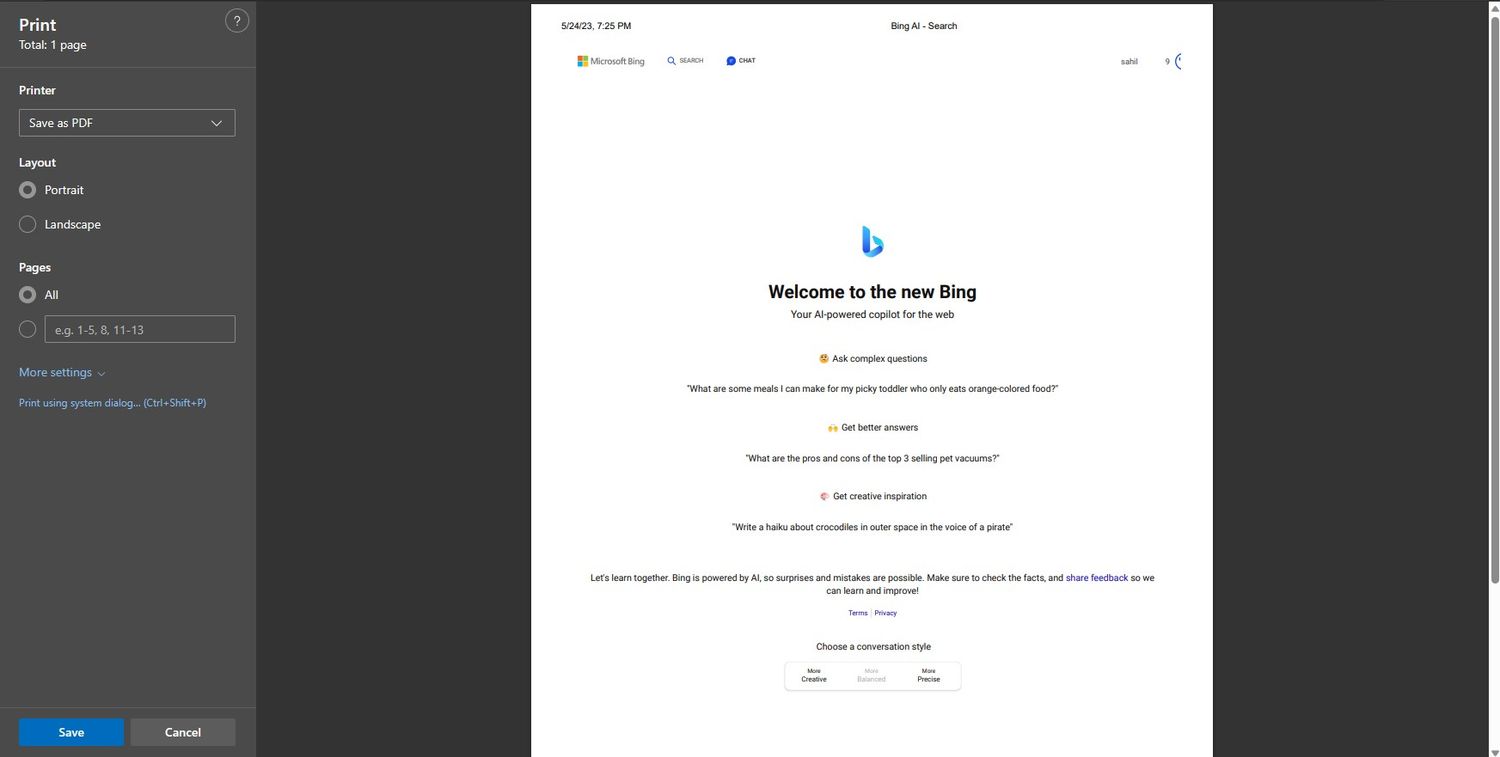Image resolution: width=1500 pixels, height=757 pixels.
Task: Click the Microsoft Bing logo in preview header
Action: pos(611,61)
